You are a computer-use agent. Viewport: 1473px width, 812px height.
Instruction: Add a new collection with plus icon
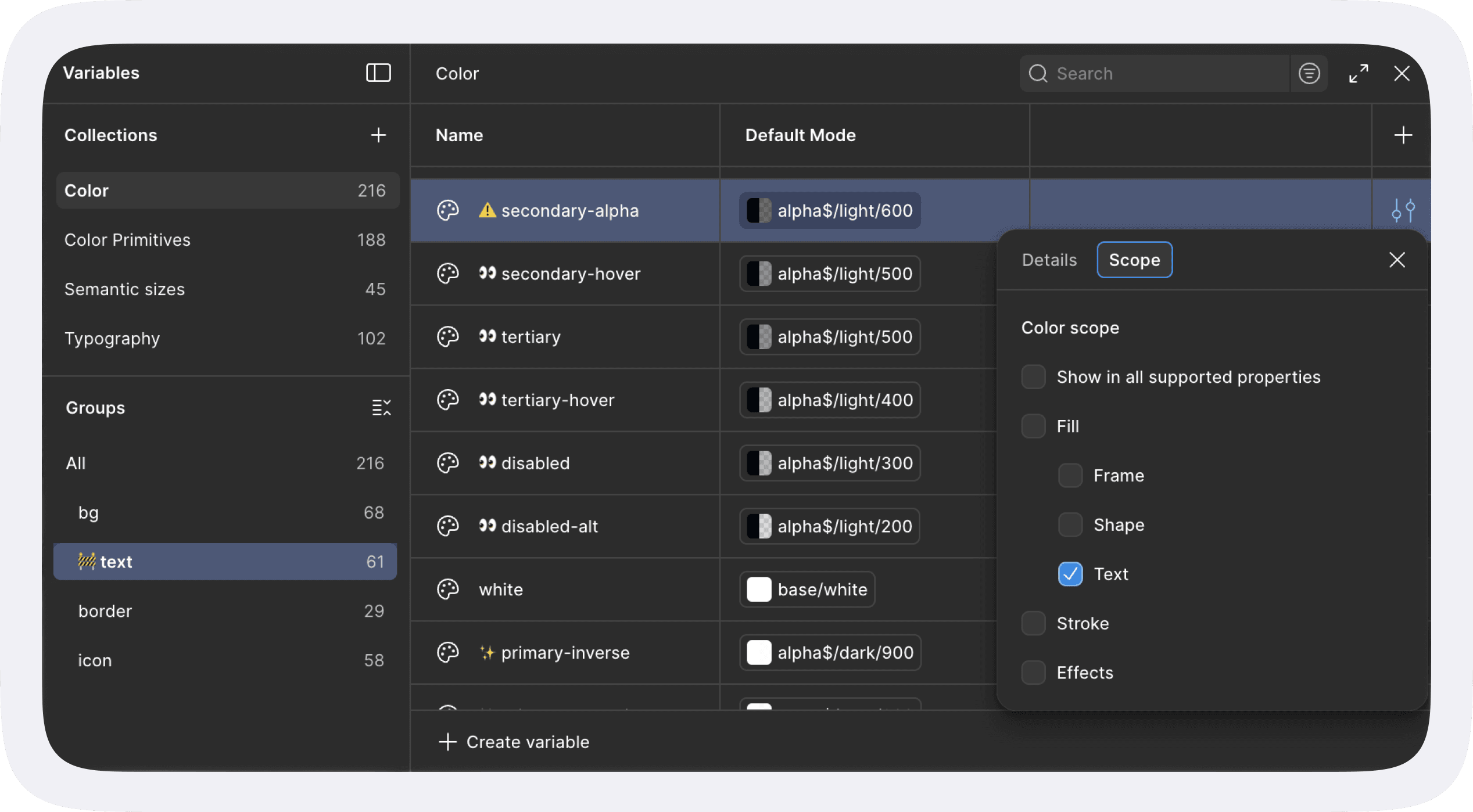[378, 135]
